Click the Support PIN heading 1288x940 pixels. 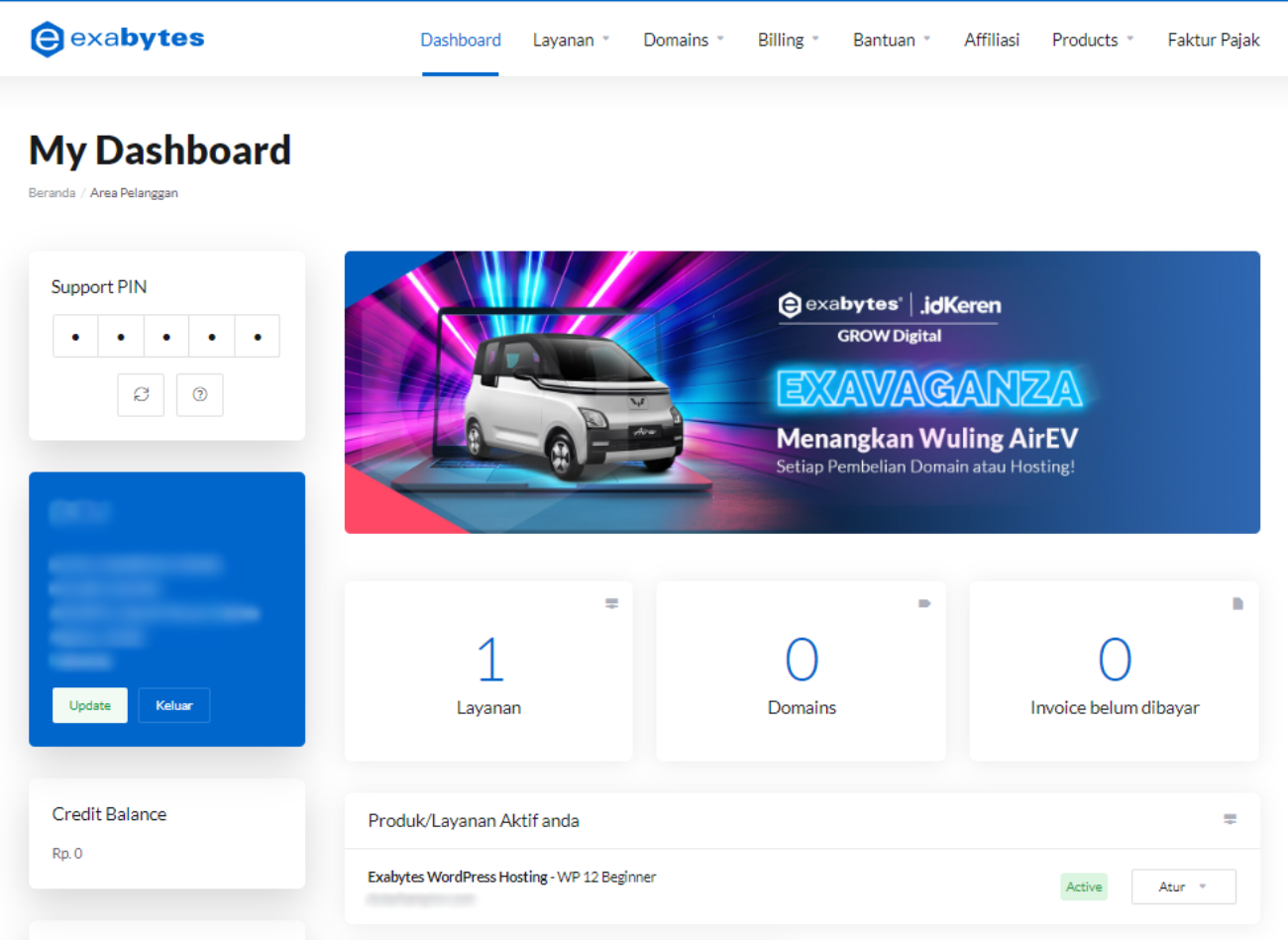point(99,286)
